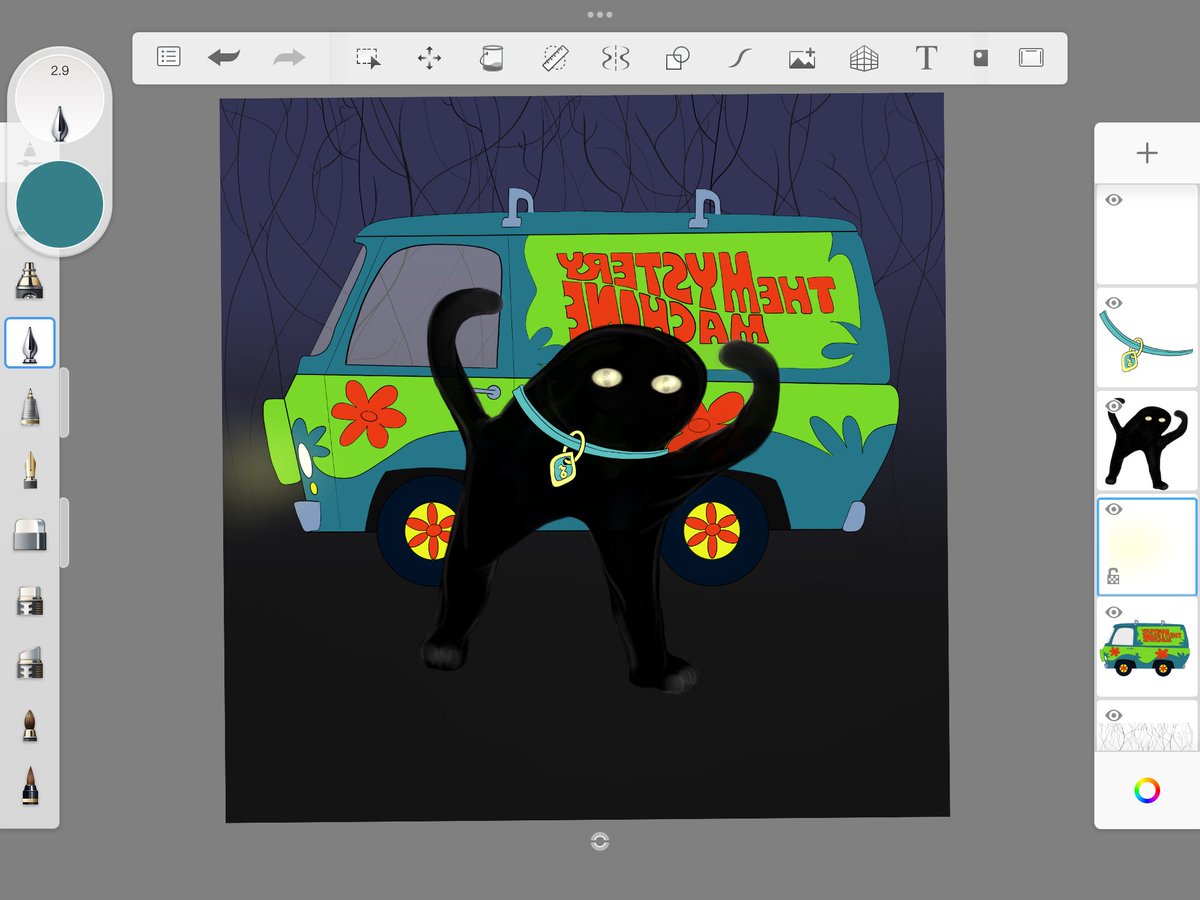This screenshot has height=900, width=1200.
Task: Pick the top marker brush in palette
Action: [30, 281]
